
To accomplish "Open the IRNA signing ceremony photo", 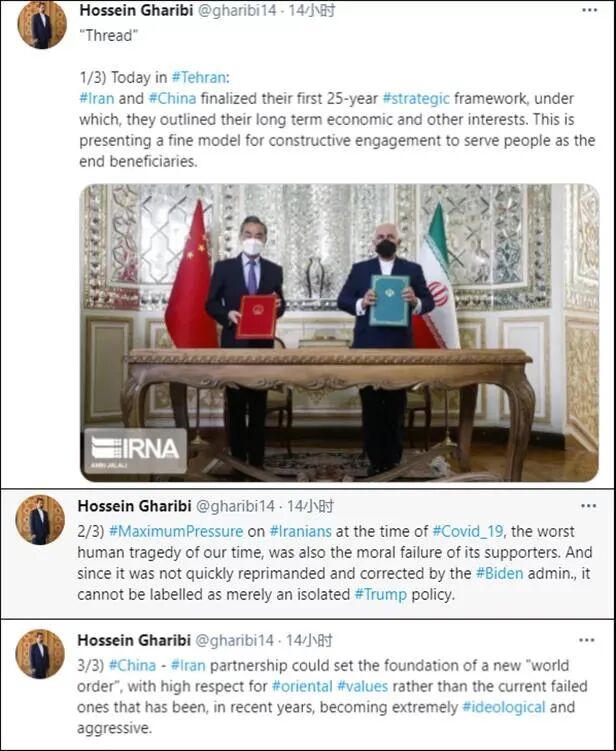I will (x=339, y=332).
